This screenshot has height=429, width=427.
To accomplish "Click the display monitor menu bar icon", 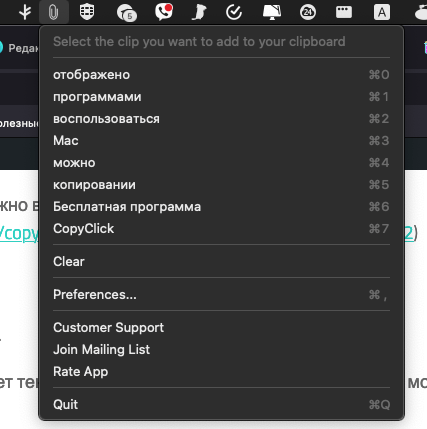I will 272,12.
